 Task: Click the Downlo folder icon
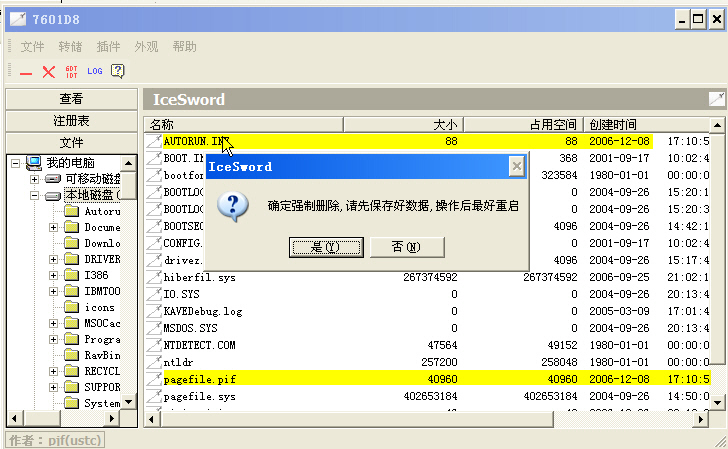pyautogui.click(x=71, y=243)
